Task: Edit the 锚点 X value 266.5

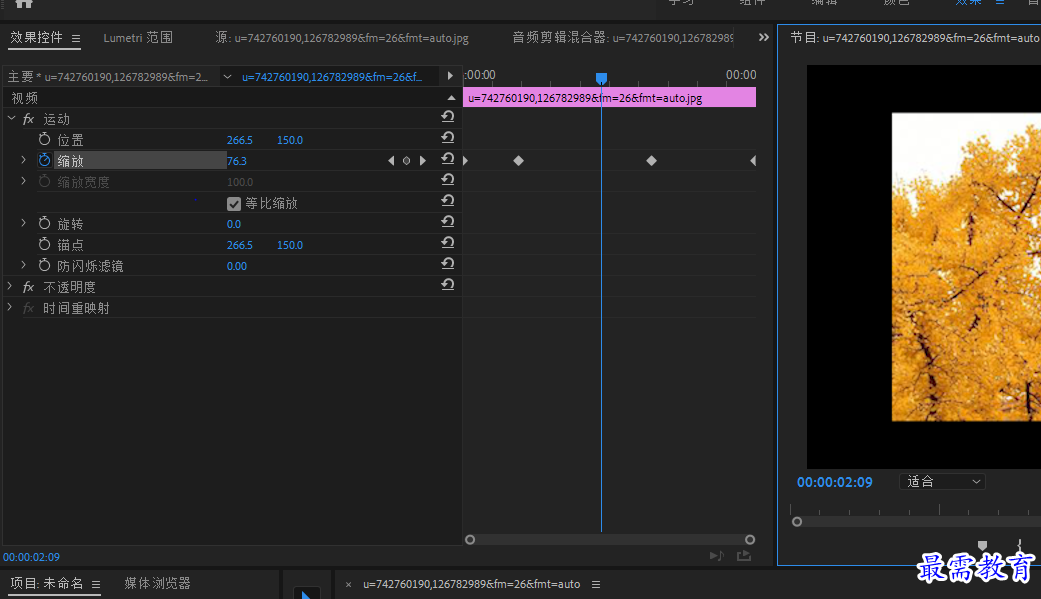Action: pos(240,245)
